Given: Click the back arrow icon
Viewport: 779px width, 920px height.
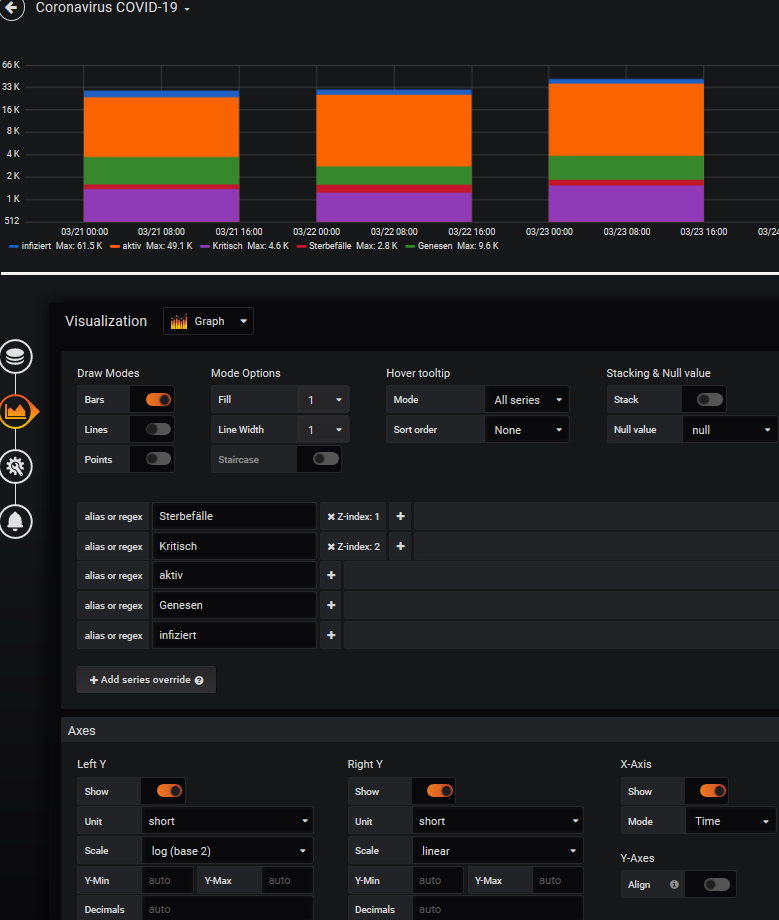Looking at the screenshot, I should point(11,6).
